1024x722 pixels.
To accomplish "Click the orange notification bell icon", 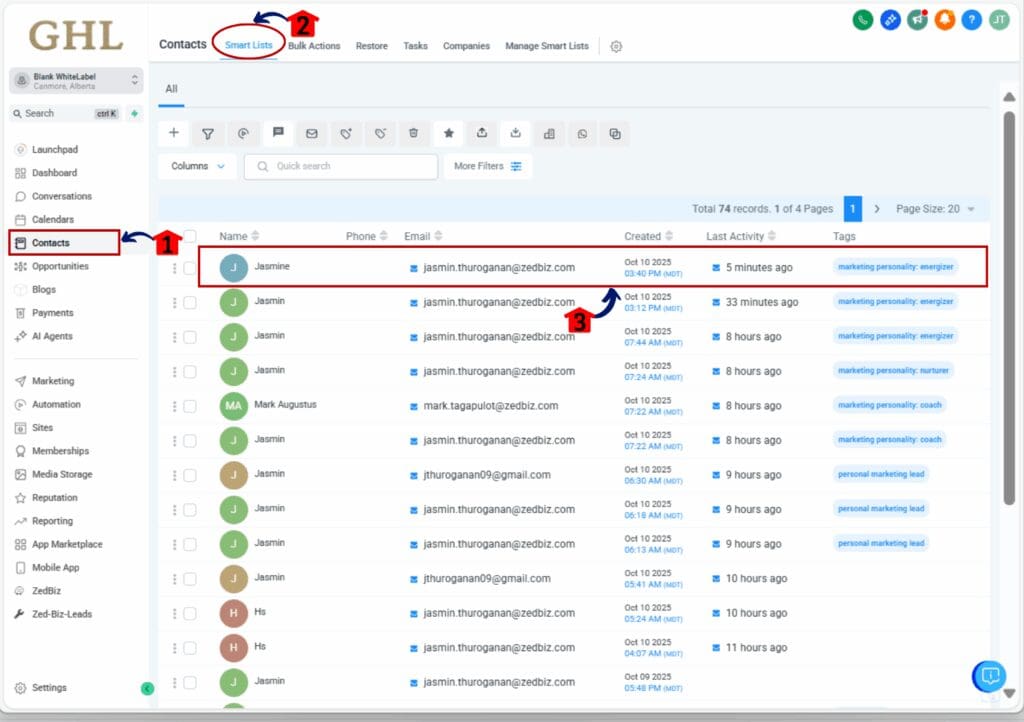I will click(944, 19).
